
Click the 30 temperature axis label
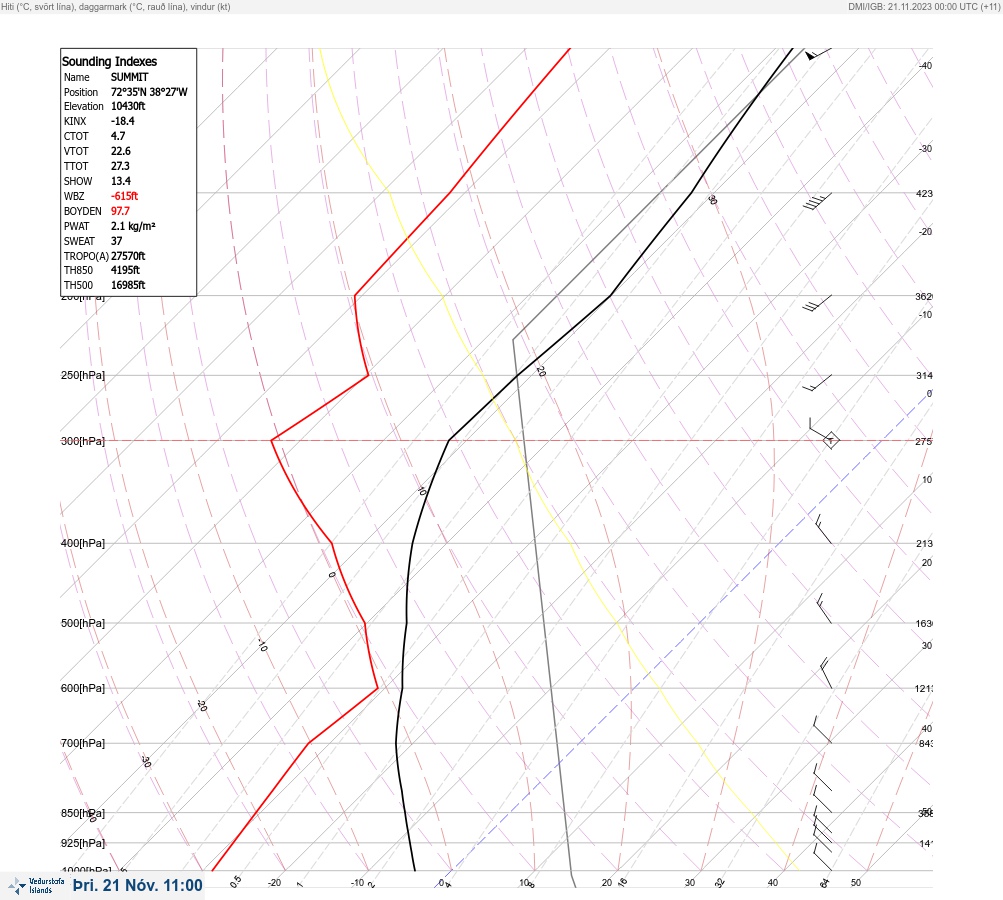click(690, 883)
